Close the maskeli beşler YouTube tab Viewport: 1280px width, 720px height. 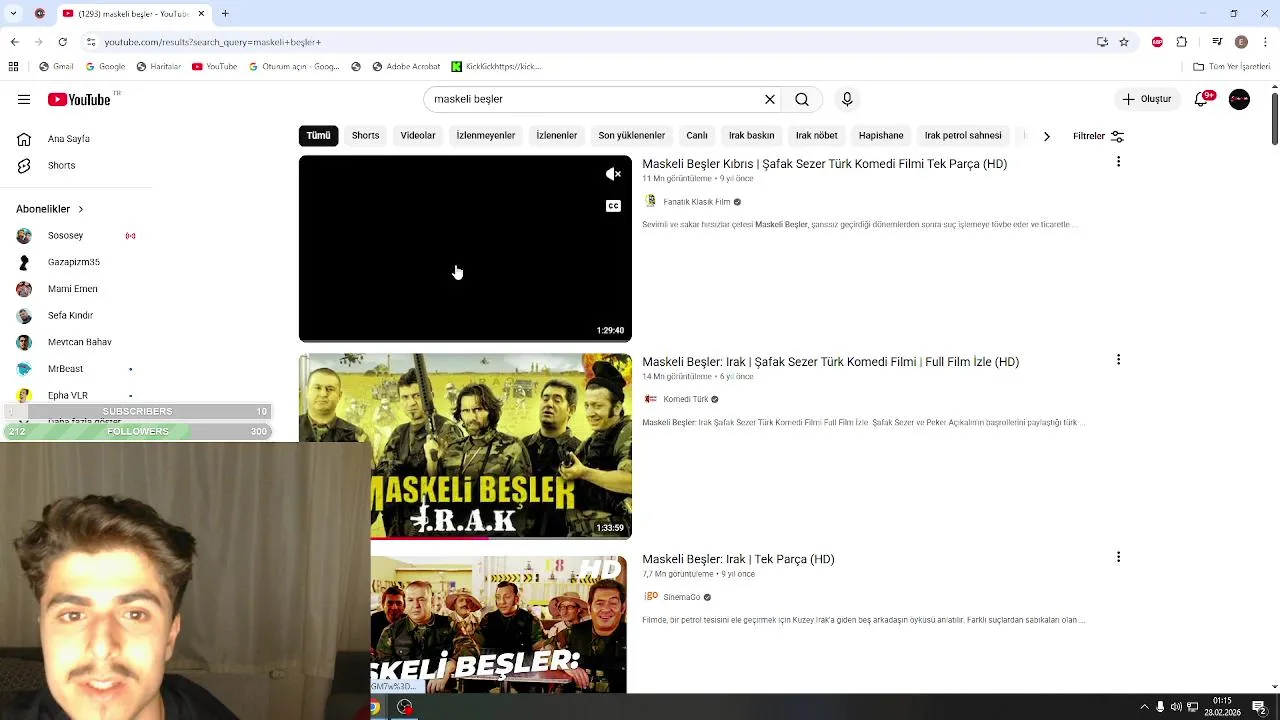(x=201, y=14)
